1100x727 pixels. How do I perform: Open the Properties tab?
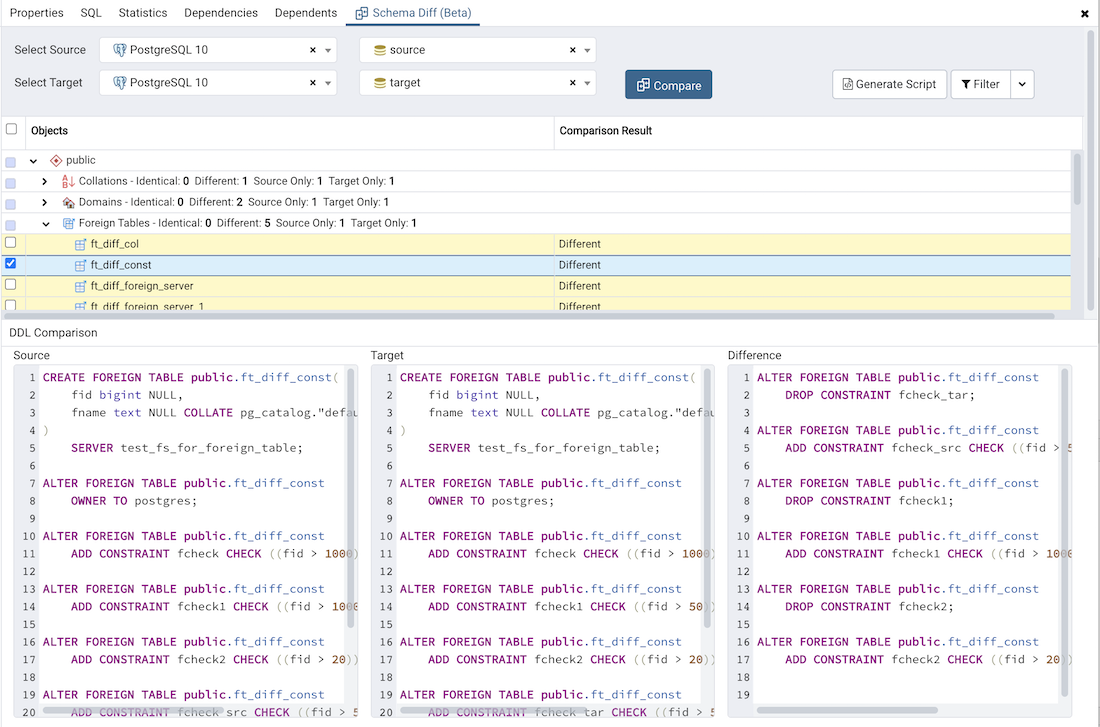(x=36, y=13)
